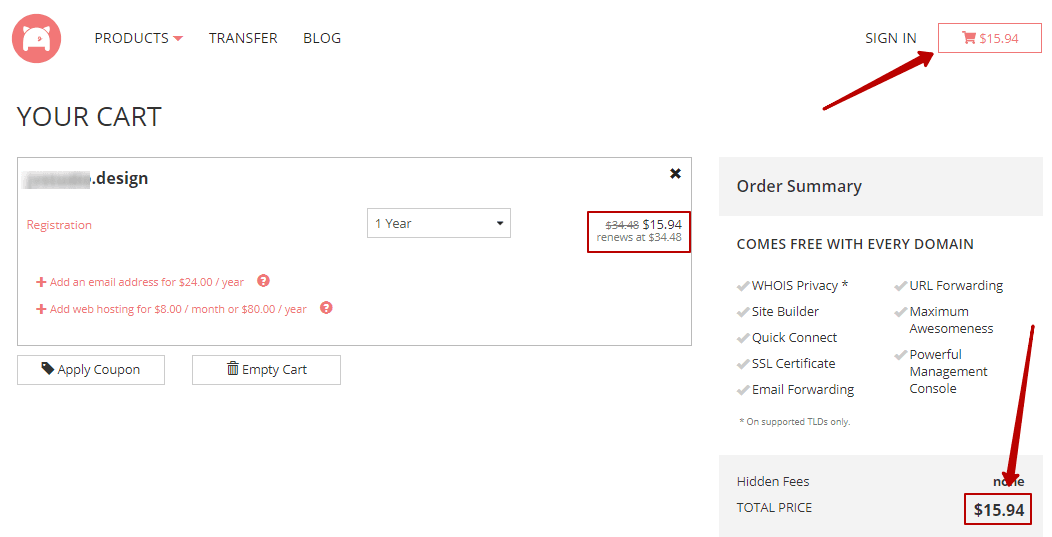Click help icon next to email address offer
This screenshot has width=1052, height=537.
click(264, 281)
